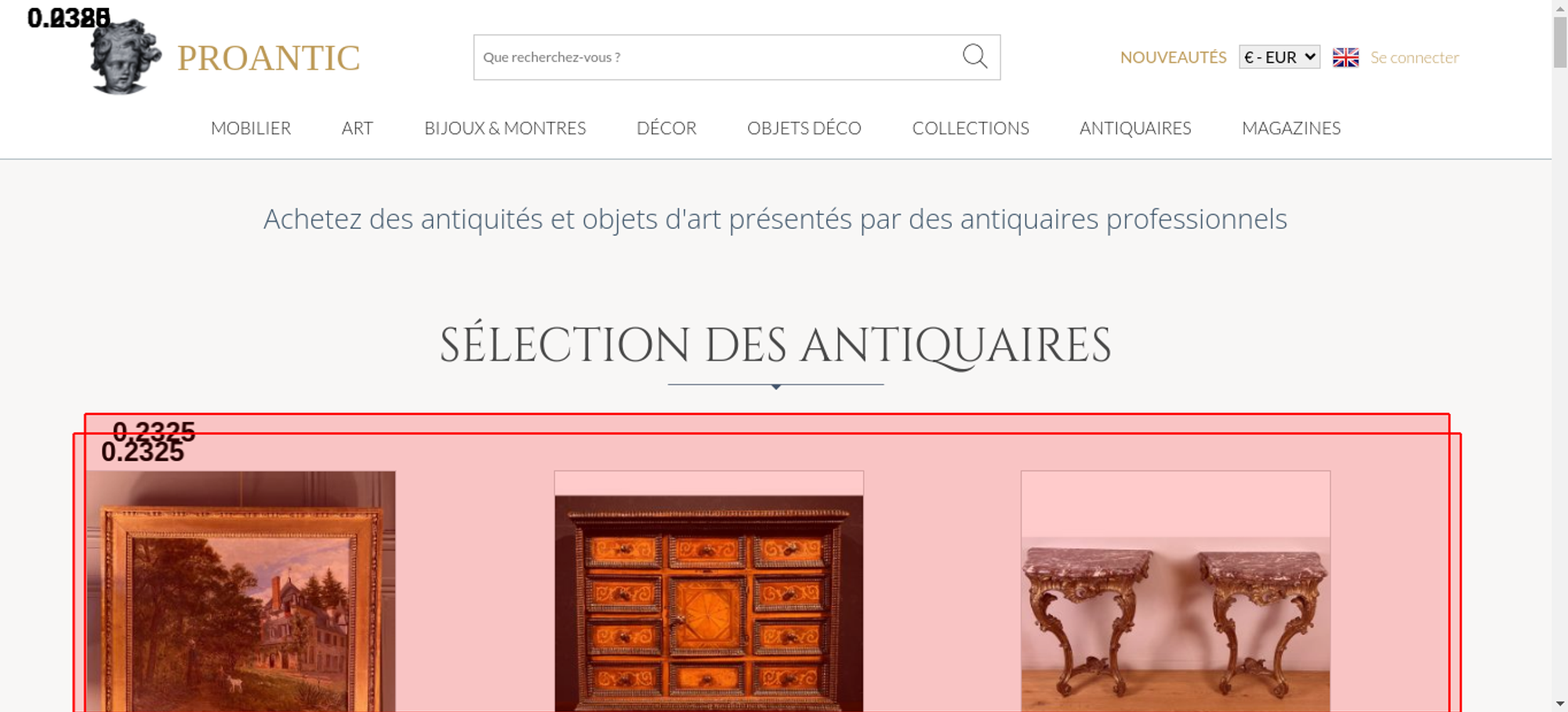Click the Proantic cherub head logo

pyautogui.click(x=125, y=56)
